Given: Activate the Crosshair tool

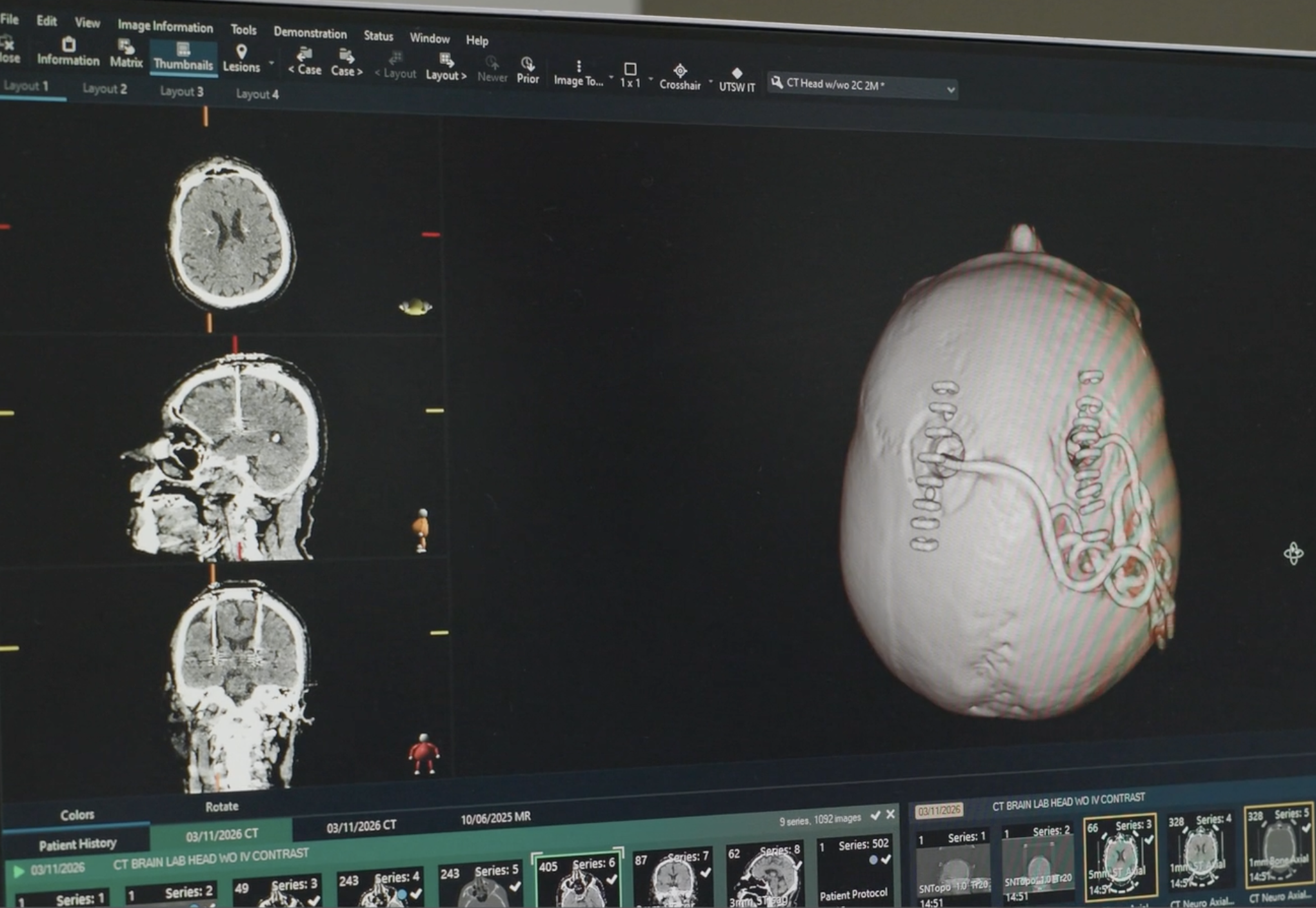Looking at the screenshot, I should (x=679, y=72).
